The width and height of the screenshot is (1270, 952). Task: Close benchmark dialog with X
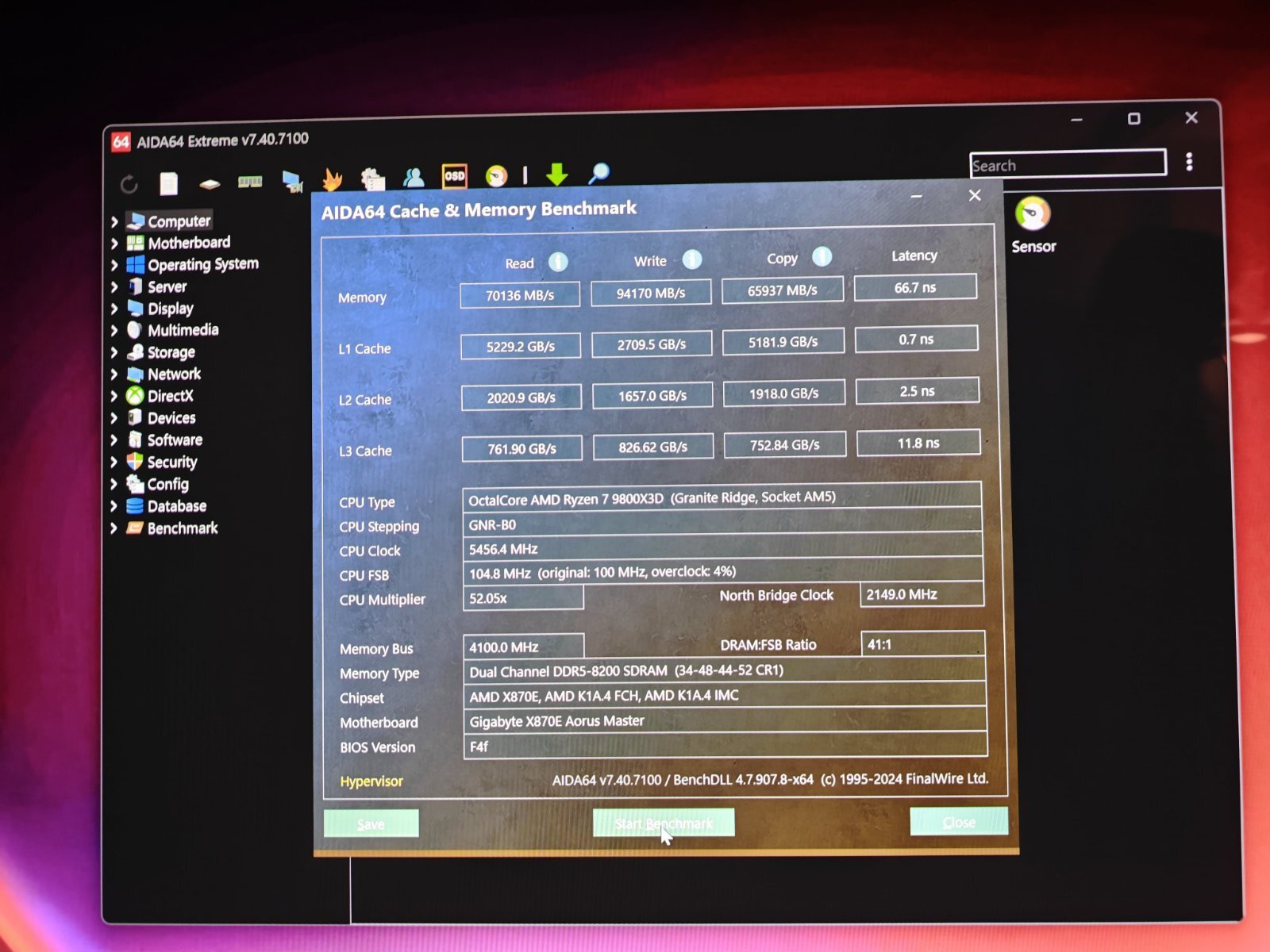pyautogui.click(x=975, y=195)
